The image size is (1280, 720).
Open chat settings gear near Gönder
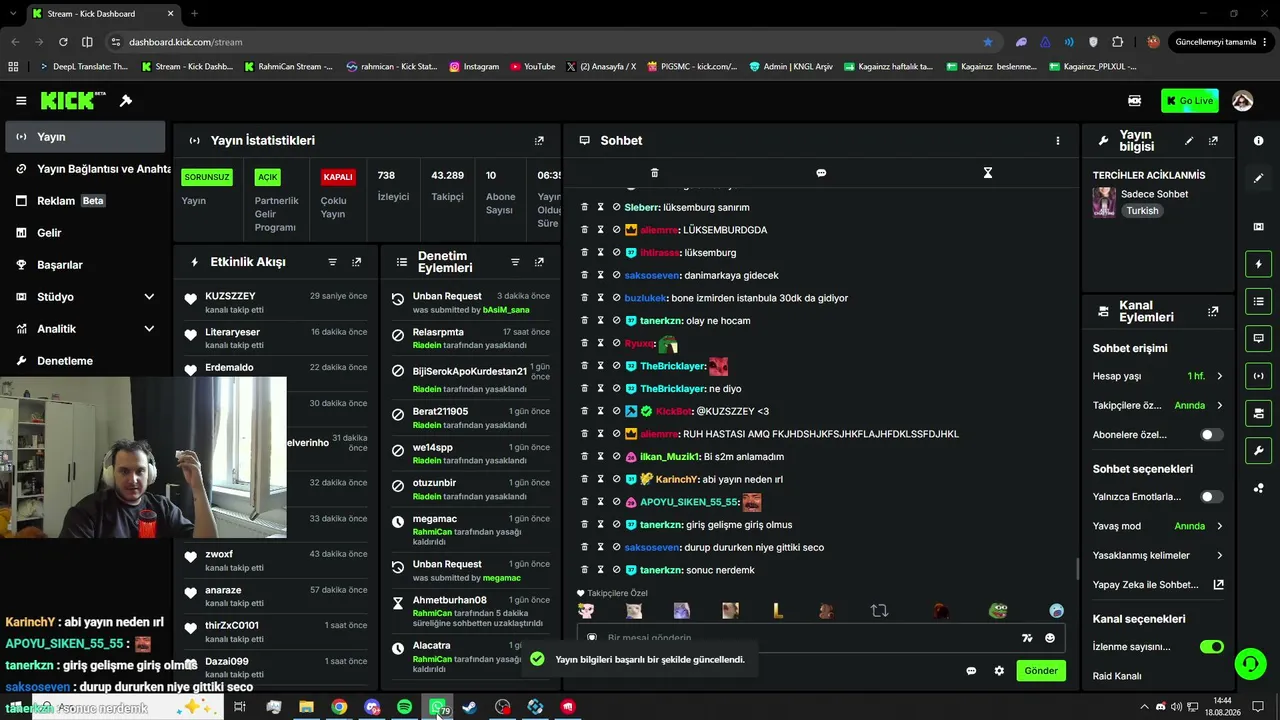[999, 671]
